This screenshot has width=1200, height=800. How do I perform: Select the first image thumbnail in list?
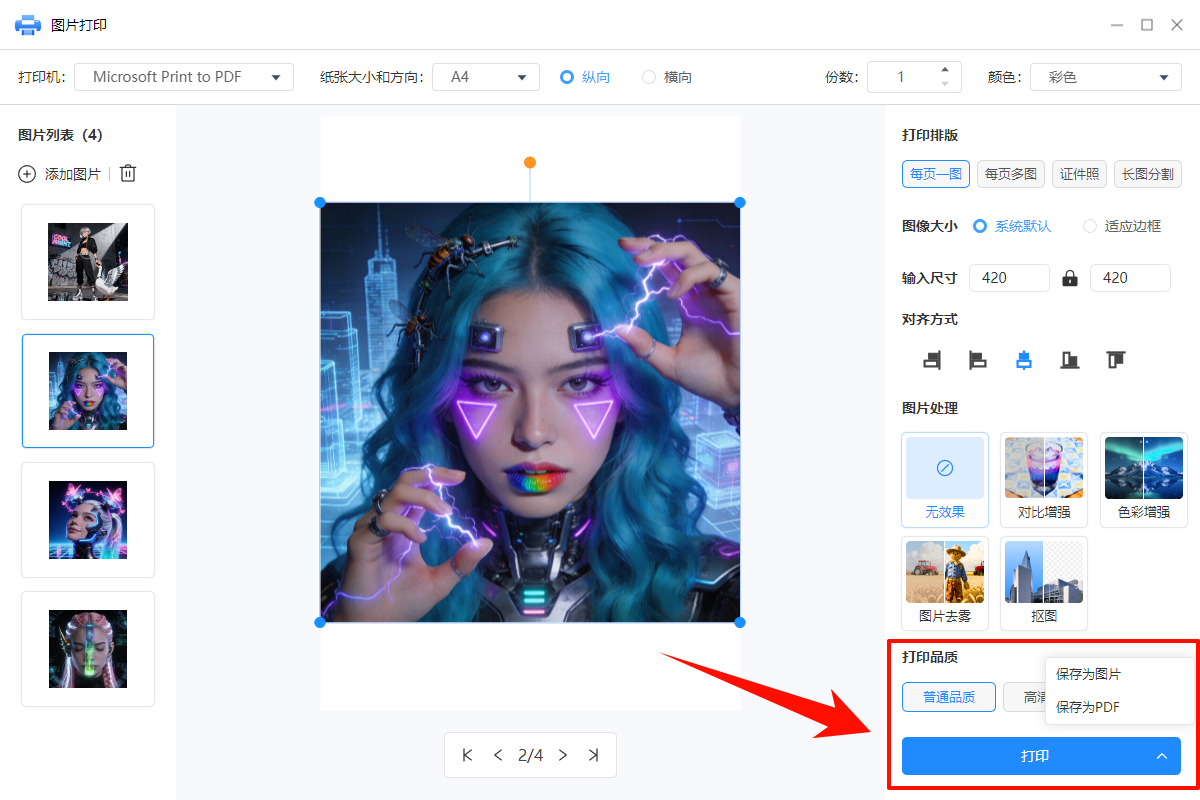(x=88, y=262)
